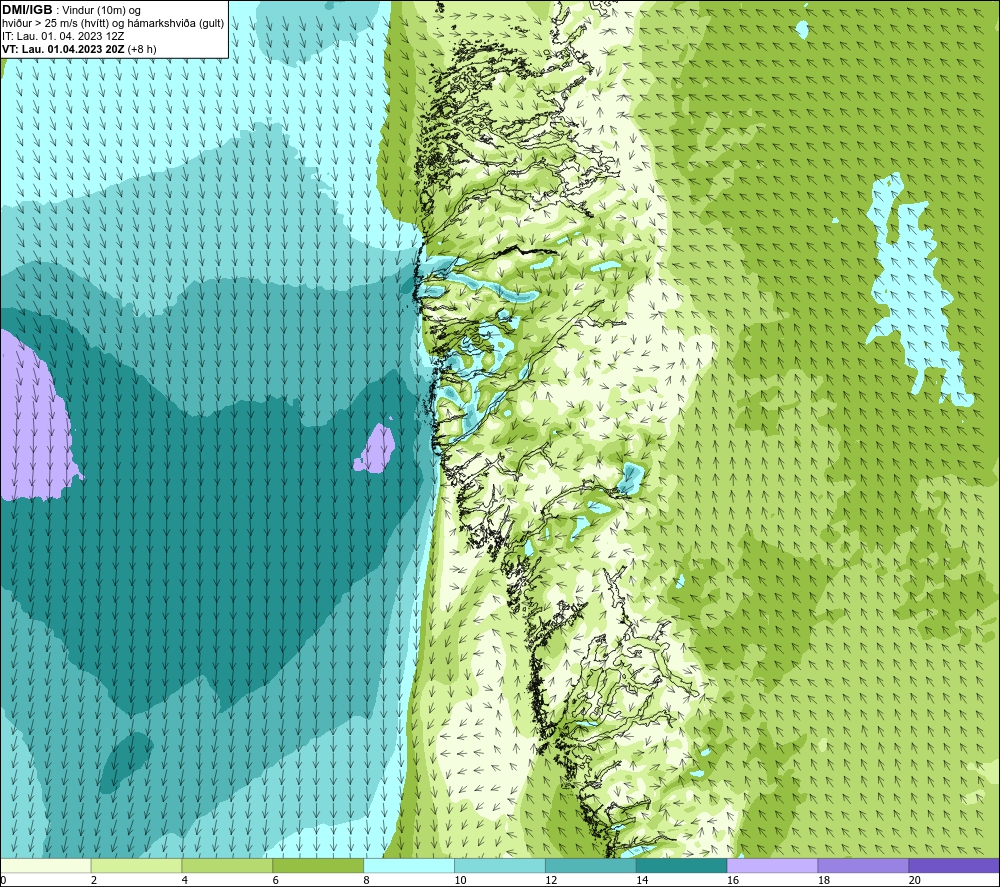
Task: Click the DMI/IGB title text
Action: pyautogui.click(x=27, y=10)
